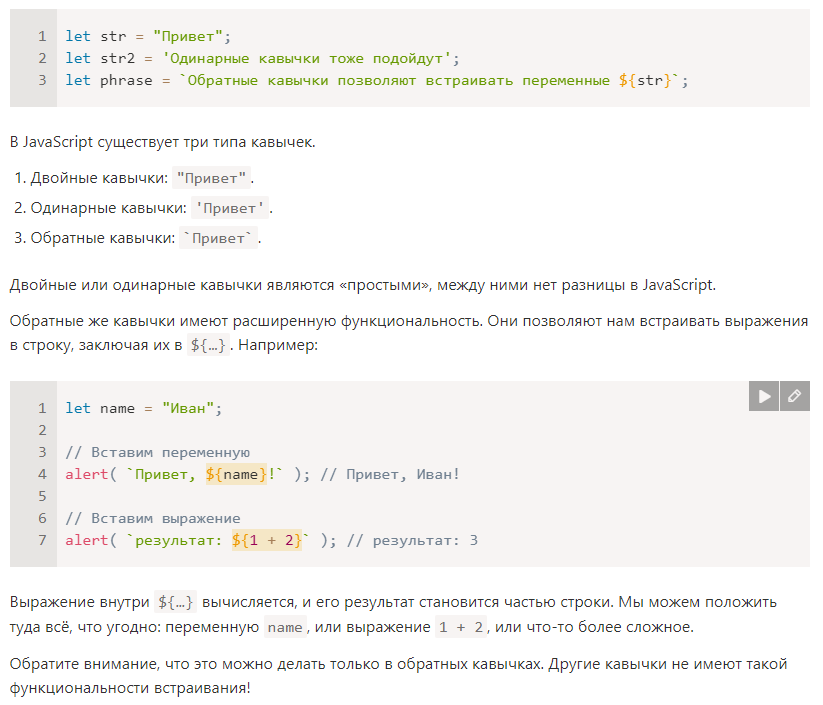Screen dimensions: 823x705
Task: Click the inline code '1 + 2' in paragraph
Action: tap(461, 627)
